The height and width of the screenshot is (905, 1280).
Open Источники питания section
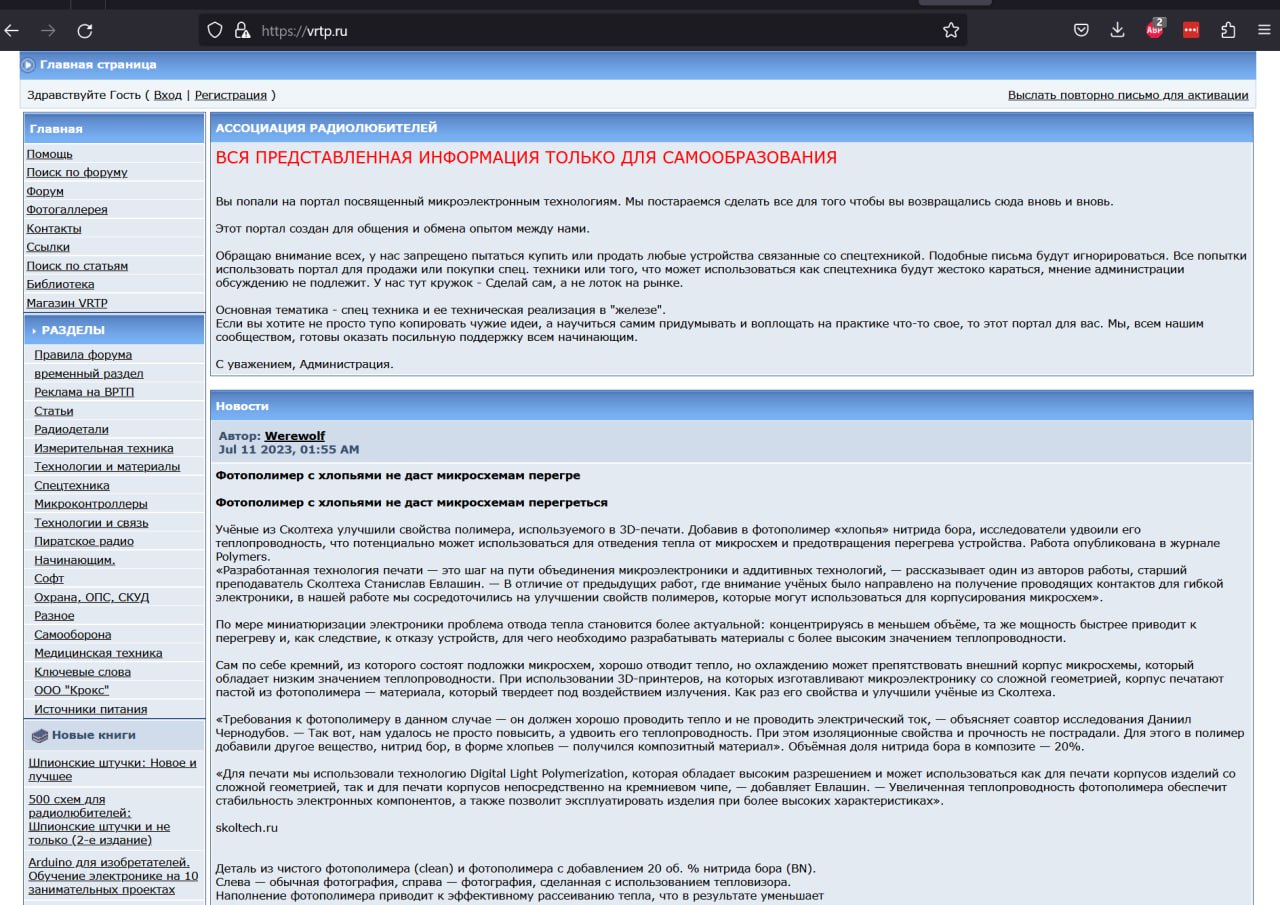pyautogui.click(x=91, y=709)
